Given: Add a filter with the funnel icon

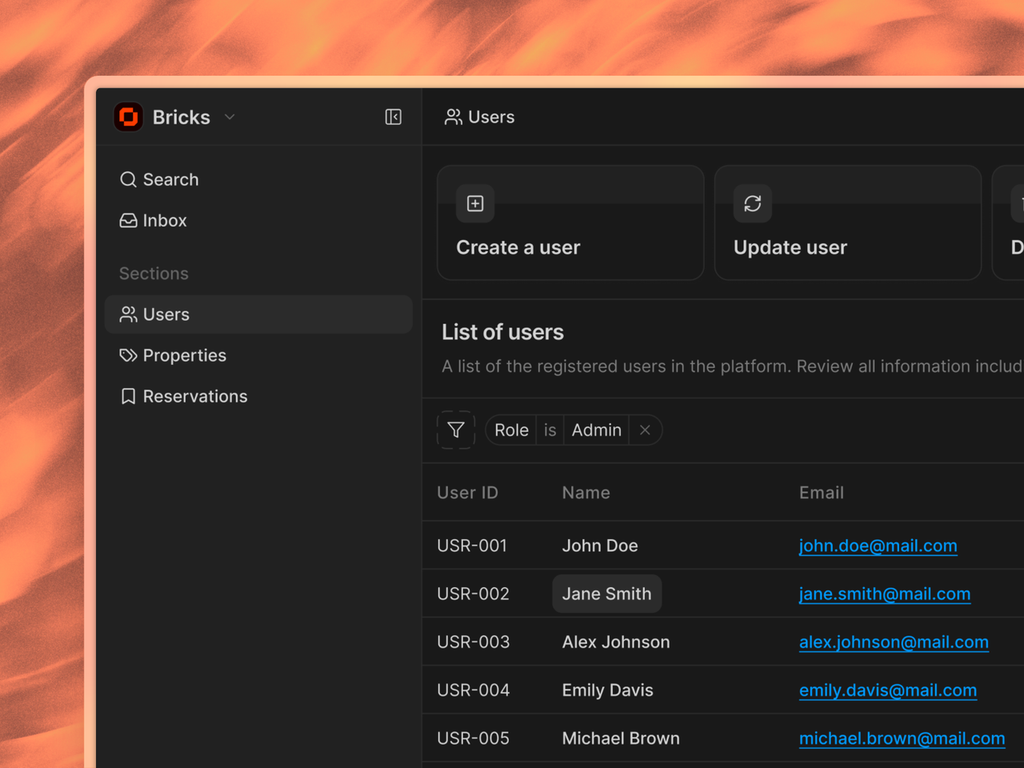Looking at the screenshot, I should (x=456, y=430).
